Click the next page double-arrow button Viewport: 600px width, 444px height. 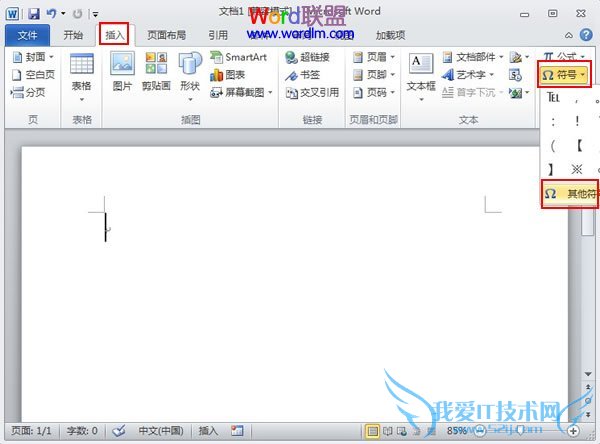pos(588,415)
